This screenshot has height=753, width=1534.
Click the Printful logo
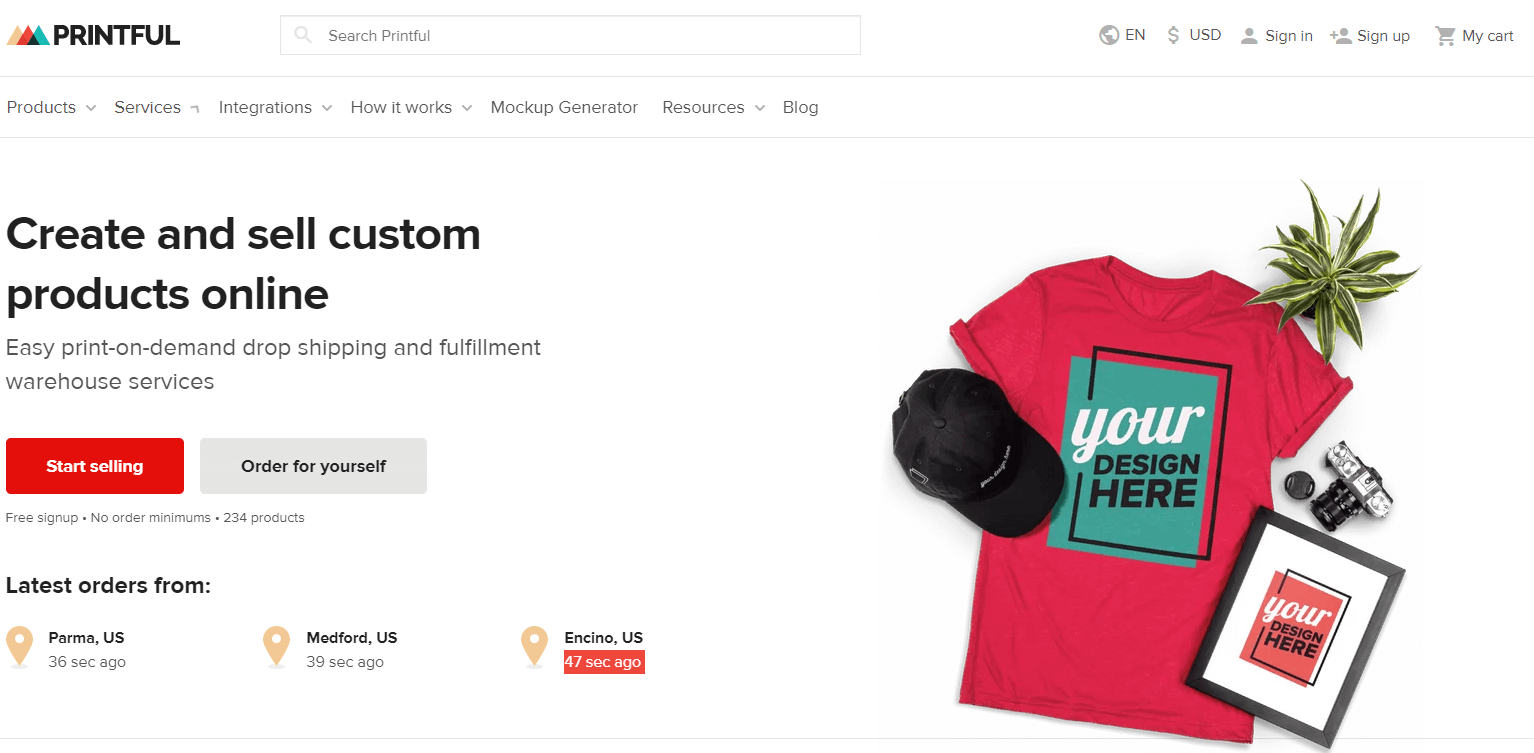pyautogui.click(x=93, y=35)
